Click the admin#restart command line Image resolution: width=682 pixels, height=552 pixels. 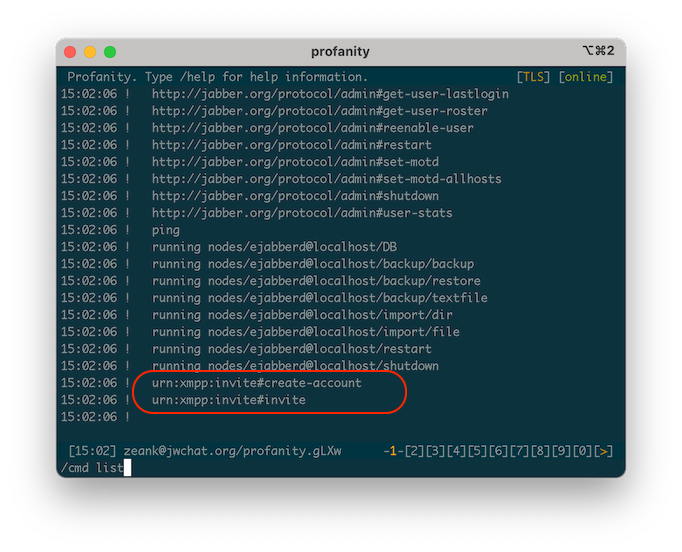click(x=291, y=145)
